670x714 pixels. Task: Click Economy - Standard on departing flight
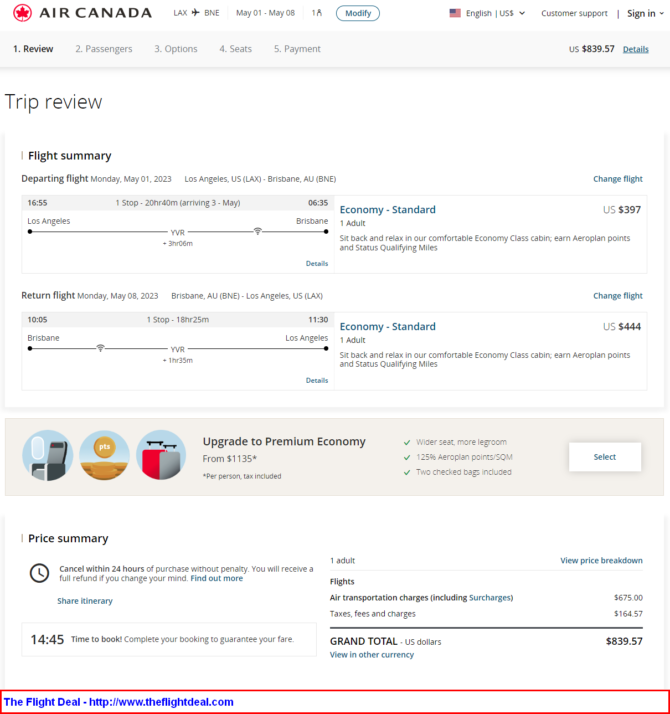[x=388, y=210]
